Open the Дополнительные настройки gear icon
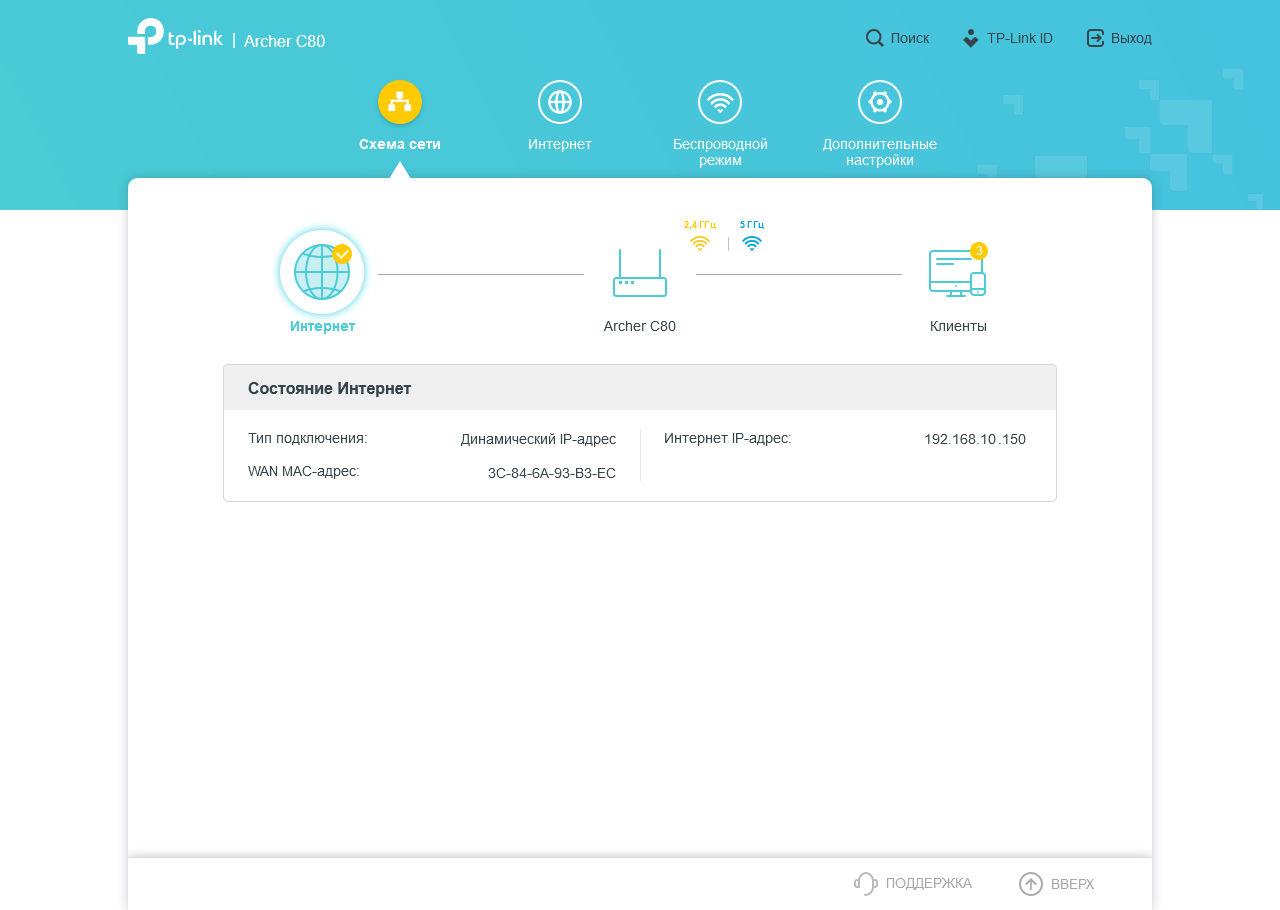Screen dimensions: 1280x910 (880, 102)
